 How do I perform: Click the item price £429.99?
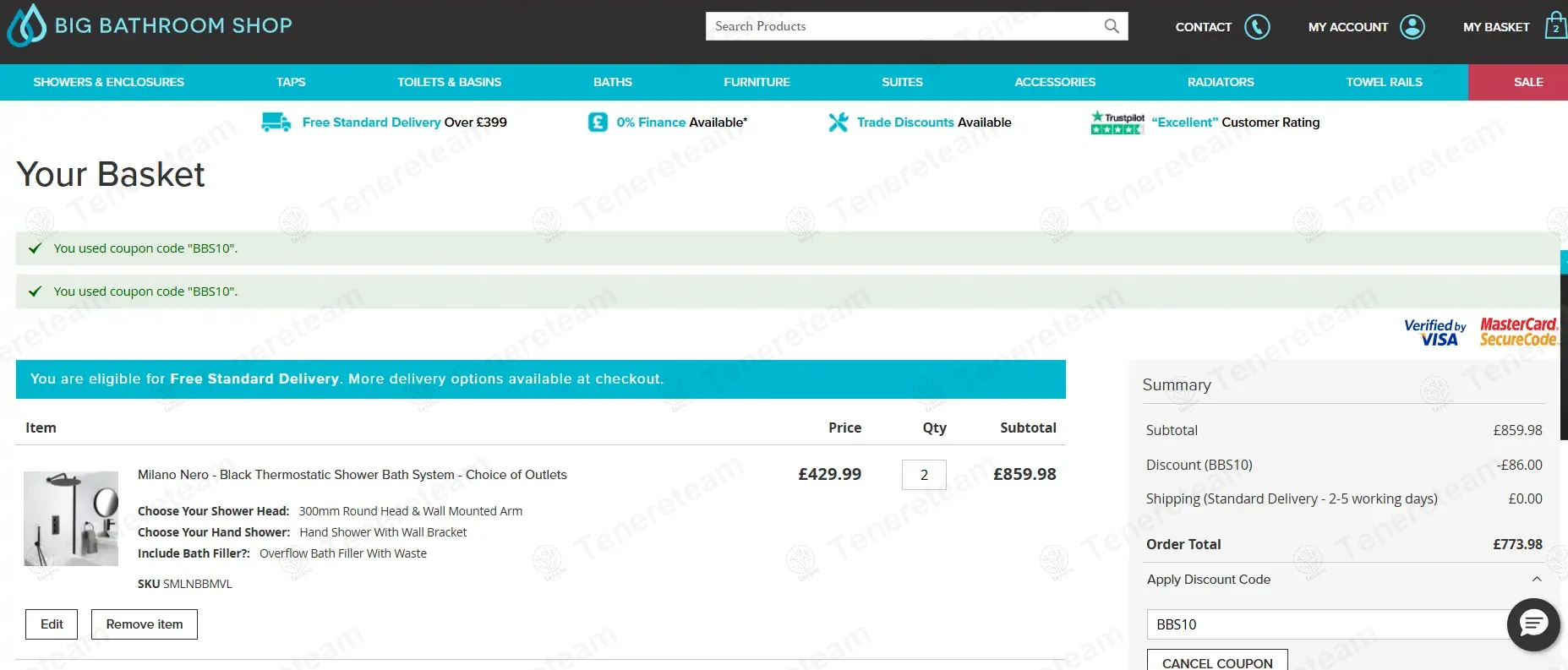tap(830, 474)
